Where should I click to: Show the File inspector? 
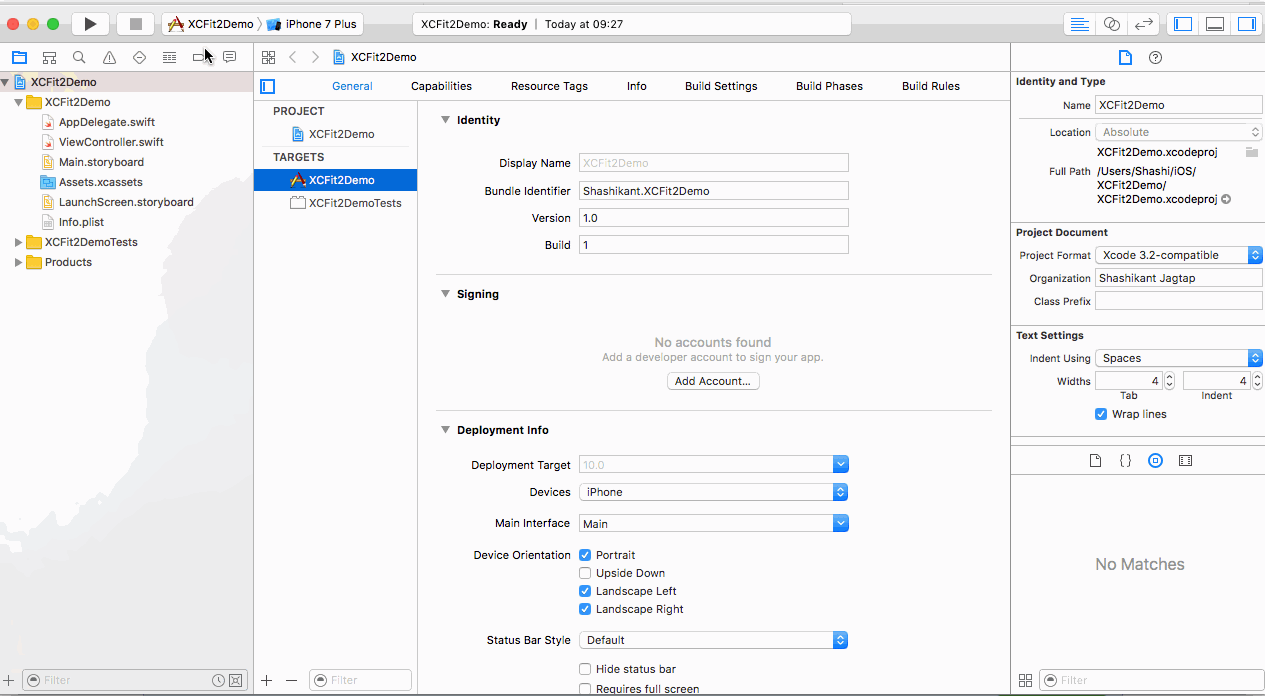1125,57
